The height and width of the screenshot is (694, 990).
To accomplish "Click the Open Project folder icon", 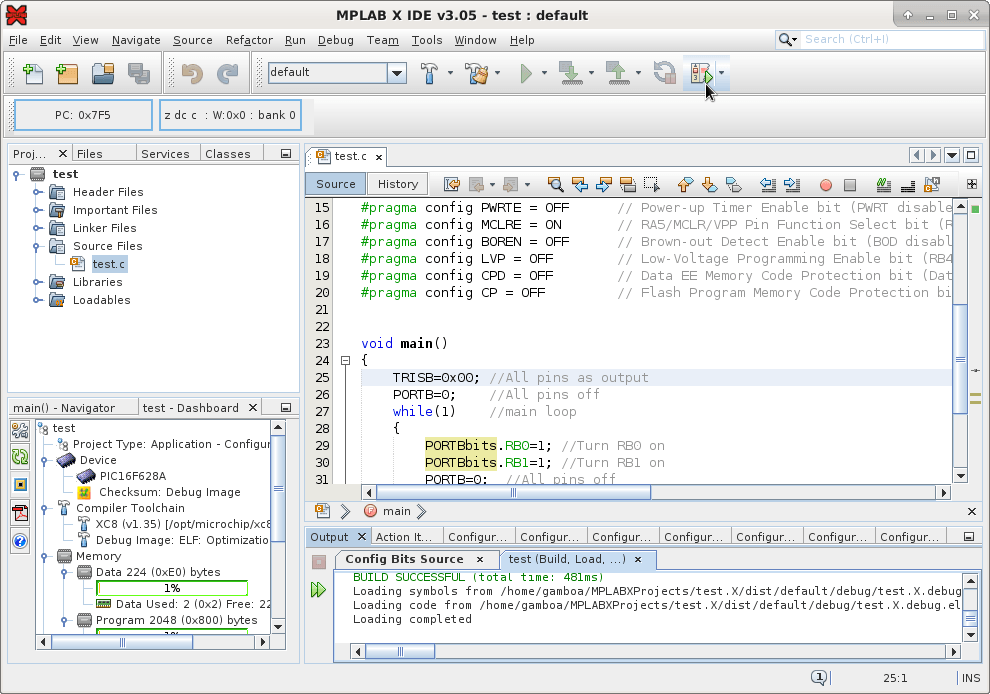I will [103, 73].
